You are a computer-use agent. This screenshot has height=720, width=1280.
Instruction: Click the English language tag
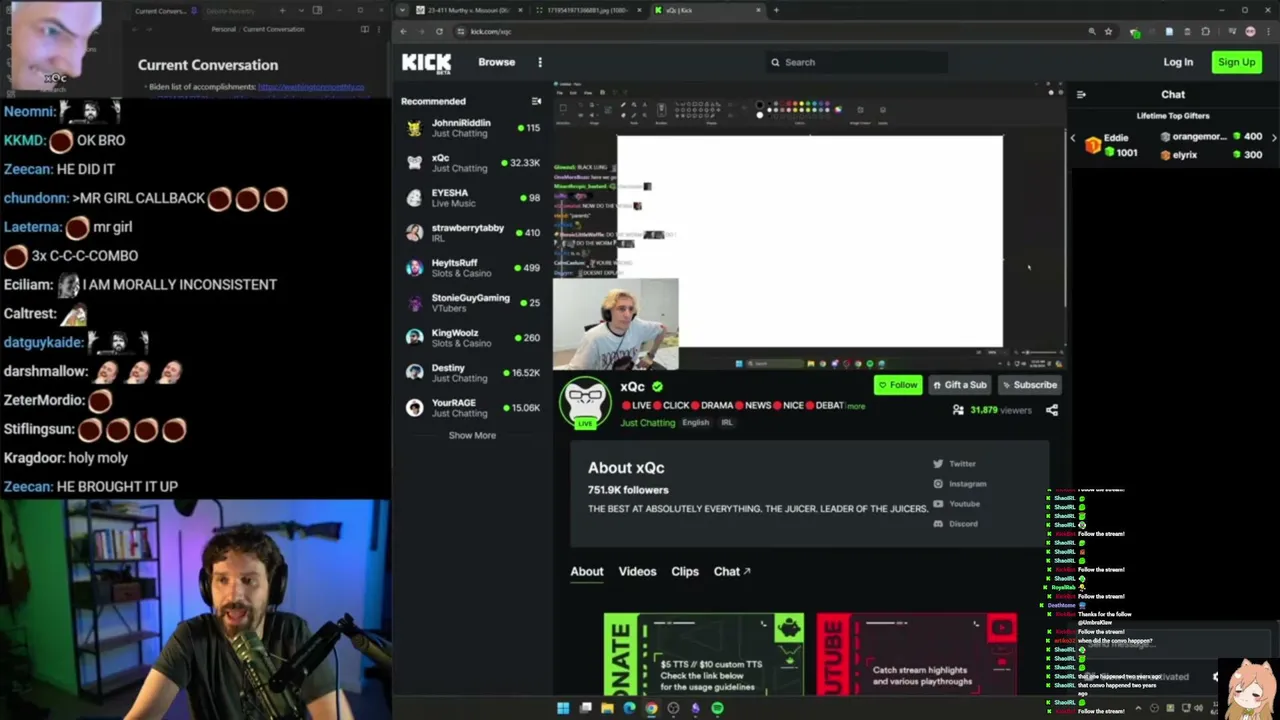695,423
